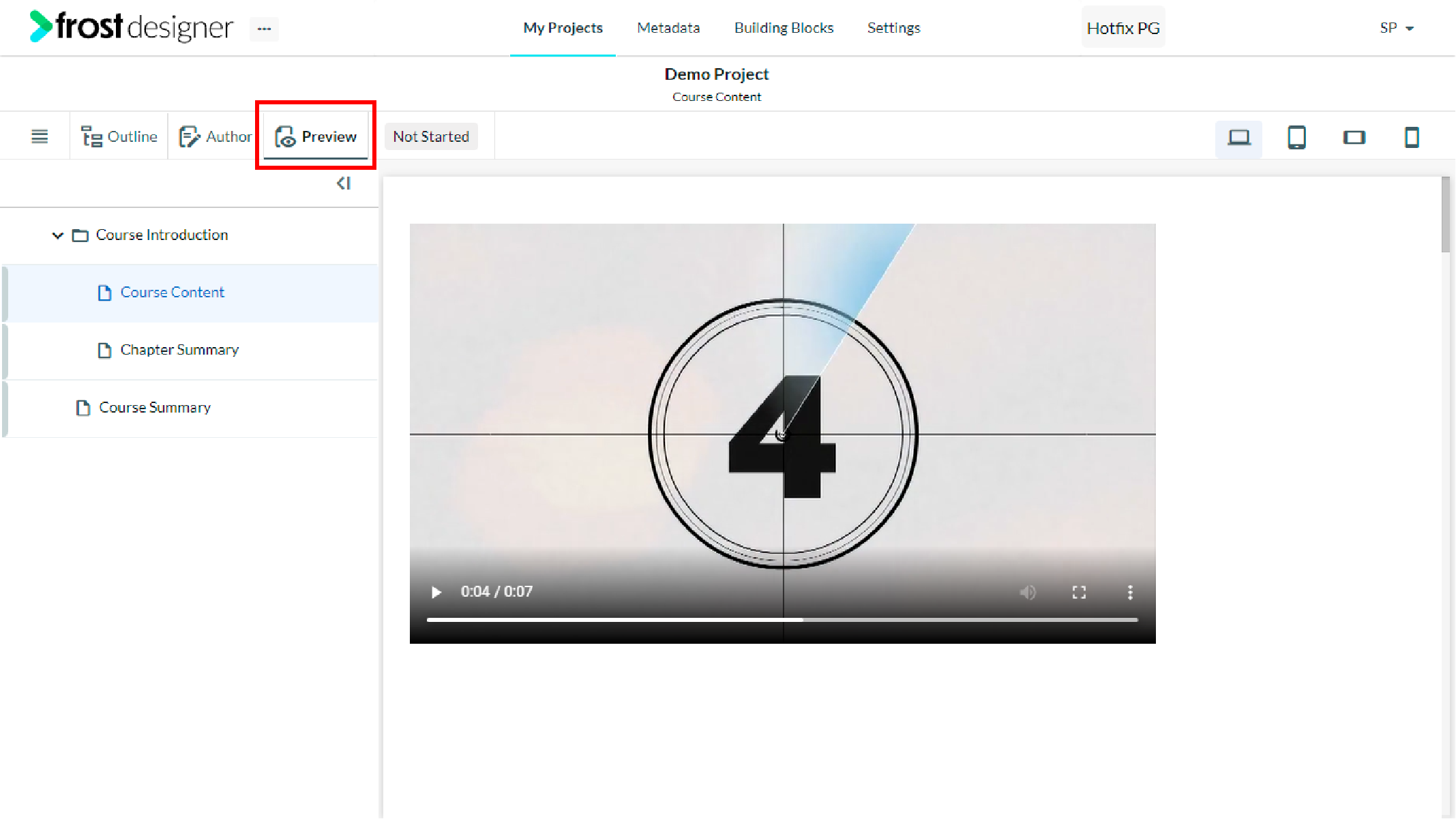The width and height of the screenshot is (1456, 819).
Task: Click the Demo Project title
Action: point(717,74)
